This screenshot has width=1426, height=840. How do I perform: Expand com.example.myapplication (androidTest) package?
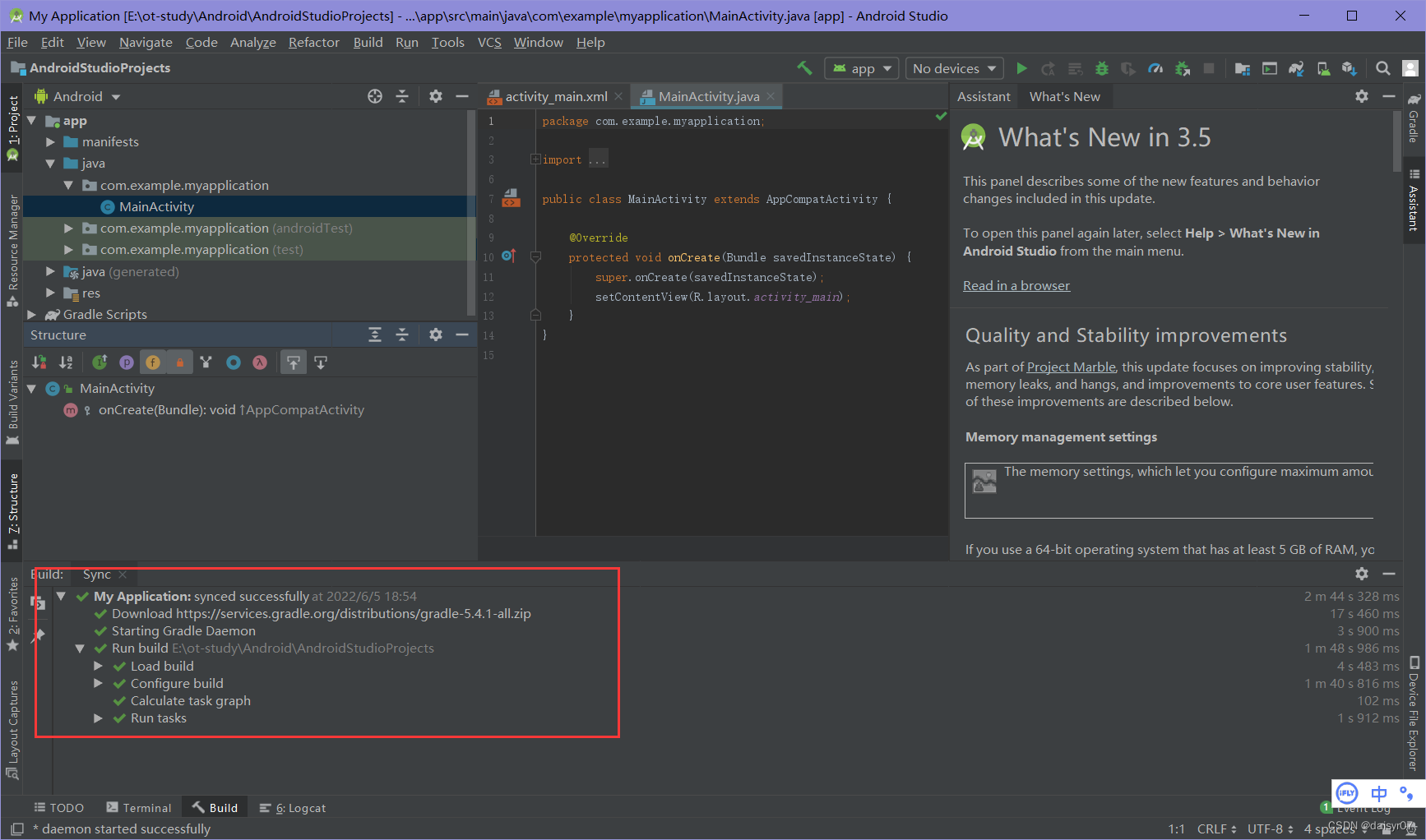pos(68,228)
